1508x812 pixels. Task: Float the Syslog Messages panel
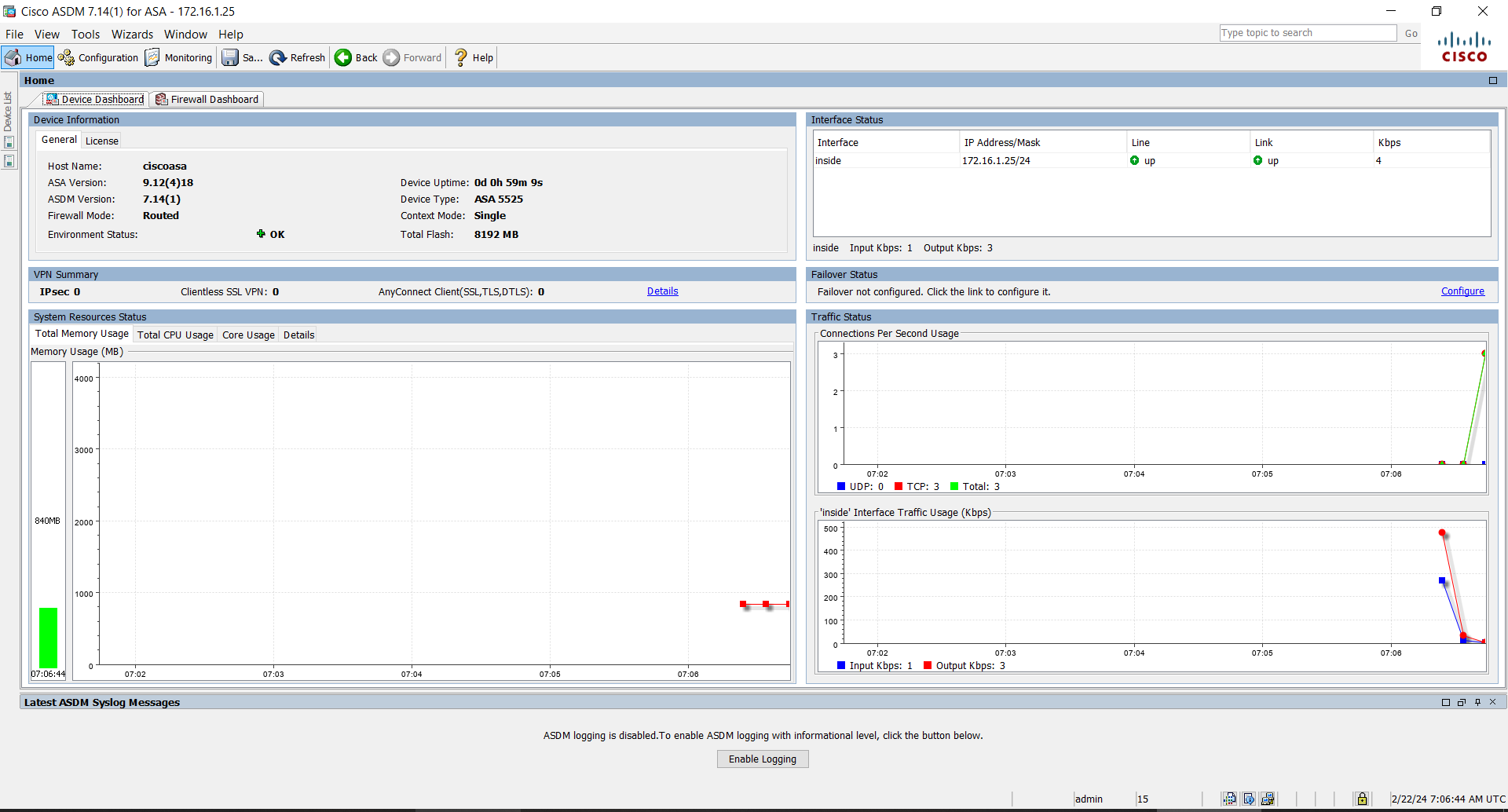click(1462, 702)
